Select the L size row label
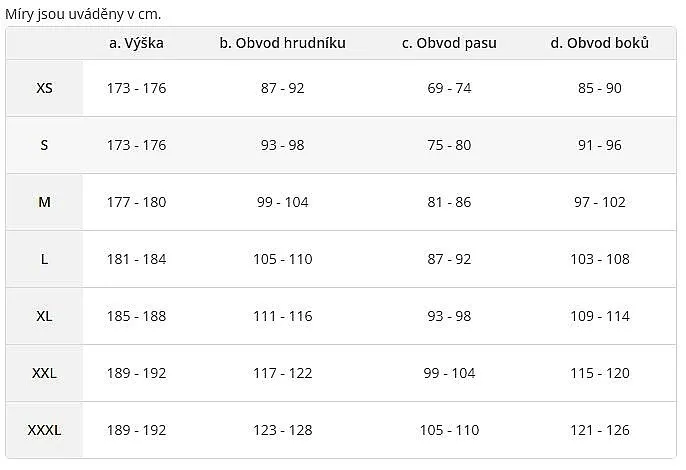Screen dimensions: 686x470 point(44,259)
